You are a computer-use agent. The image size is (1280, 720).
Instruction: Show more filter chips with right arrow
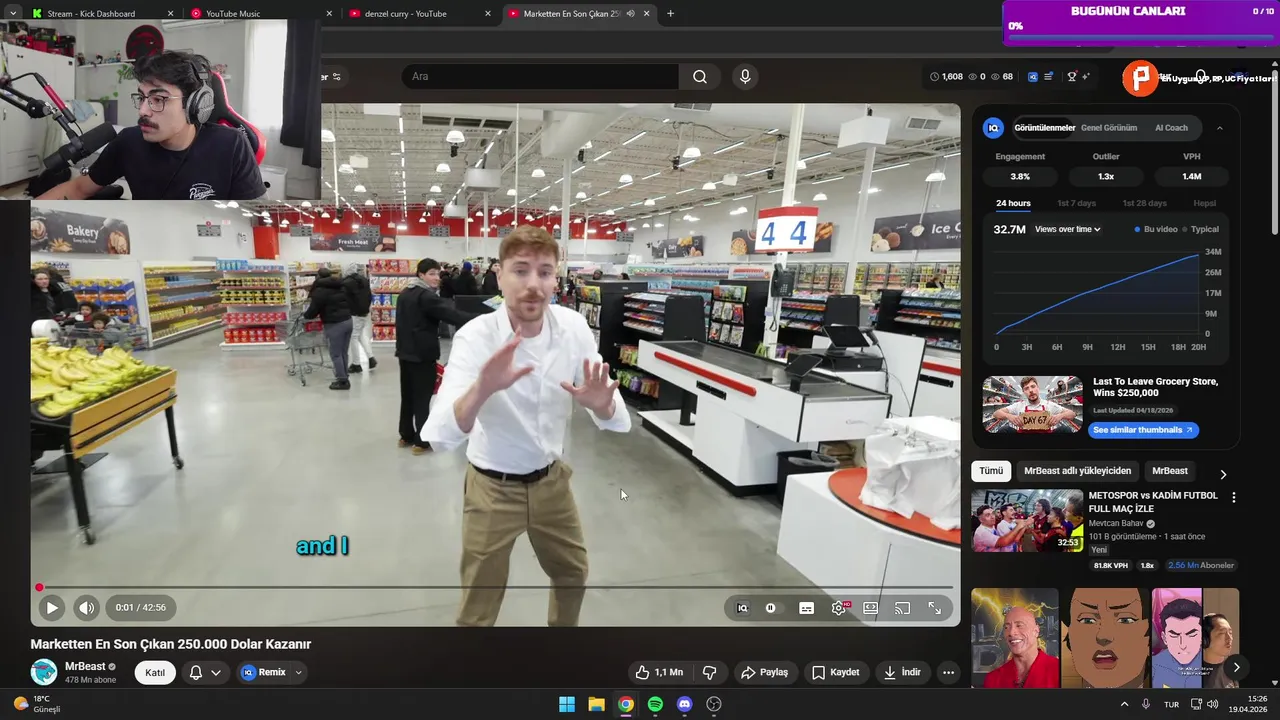[x=1222, y=474]
